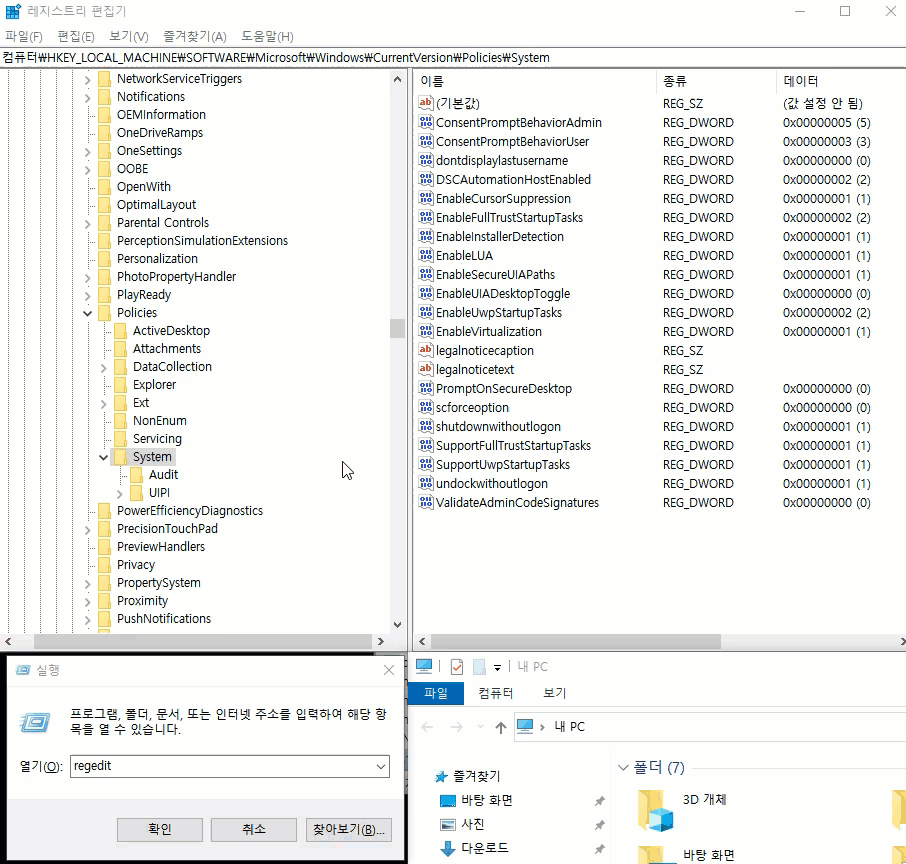This screenshot has width=906, height=864.
Task: Click the 이름 column header
Action: [x=535, y=81]
